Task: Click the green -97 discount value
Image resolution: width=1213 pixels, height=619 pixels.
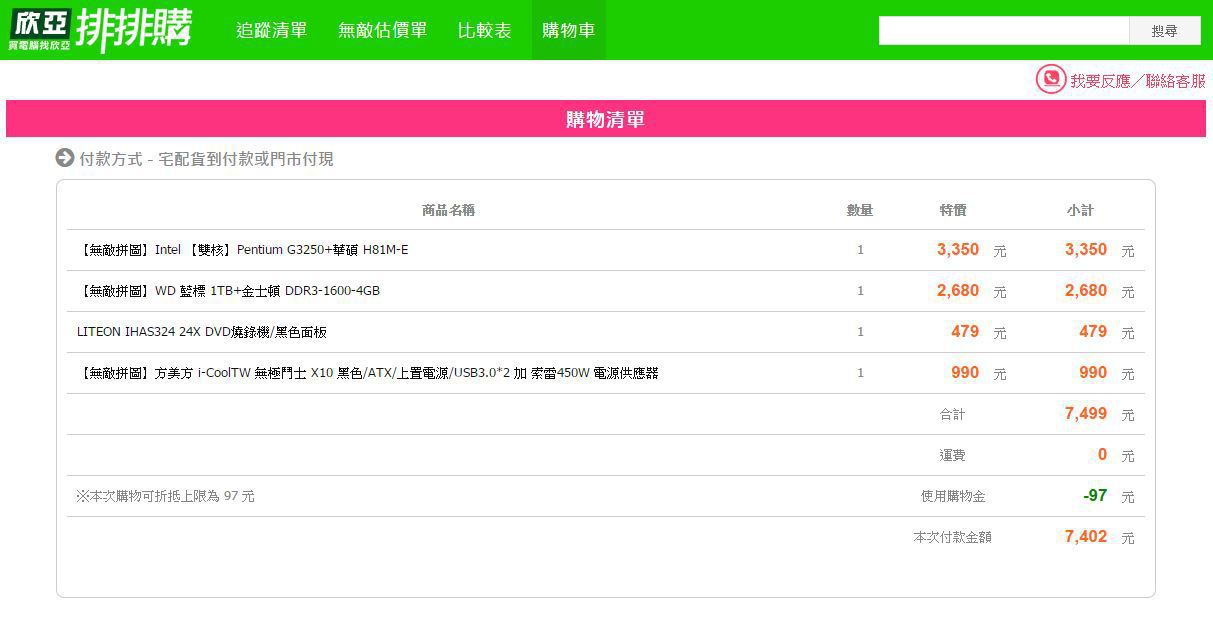Action: click(1095, 496)
